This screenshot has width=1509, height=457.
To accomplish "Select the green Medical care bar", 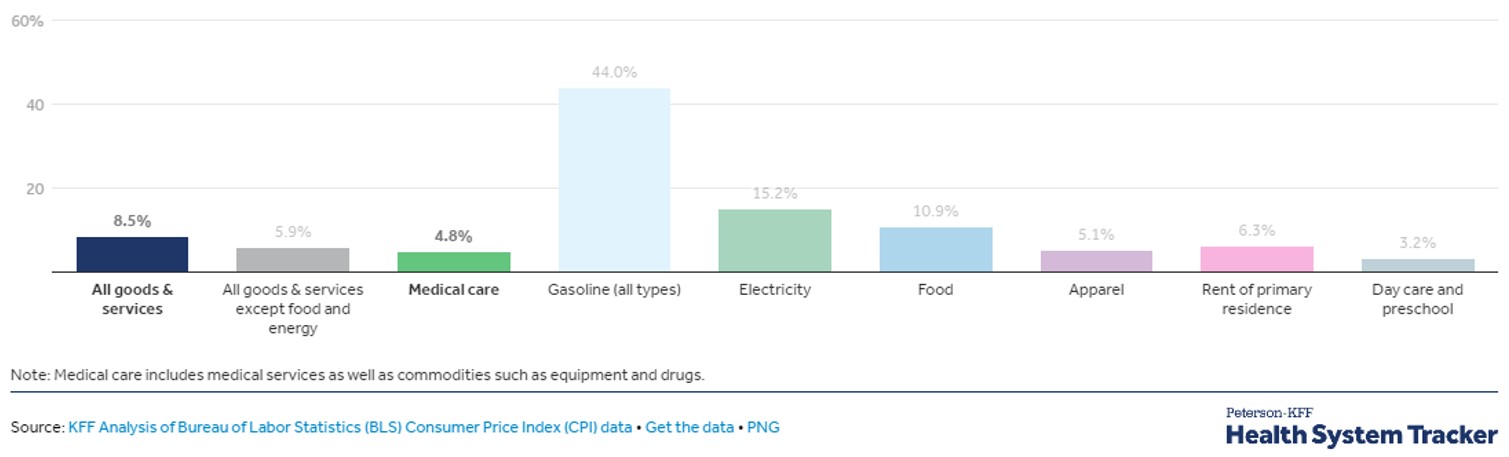I will (x=454, y=261).
